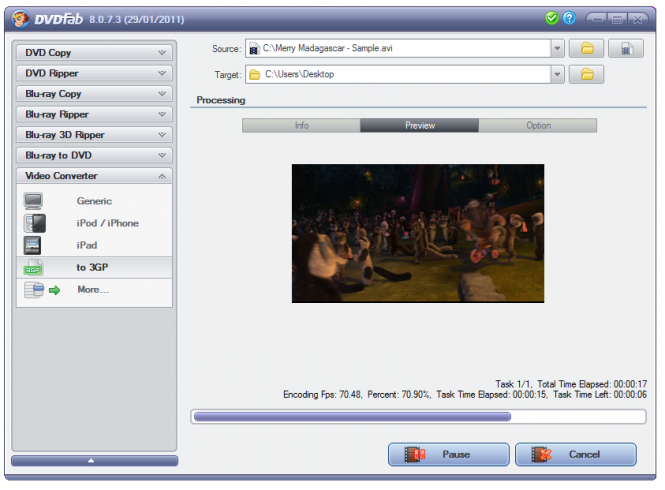Click the More list icon with green arrow

[x=42, y=290]
